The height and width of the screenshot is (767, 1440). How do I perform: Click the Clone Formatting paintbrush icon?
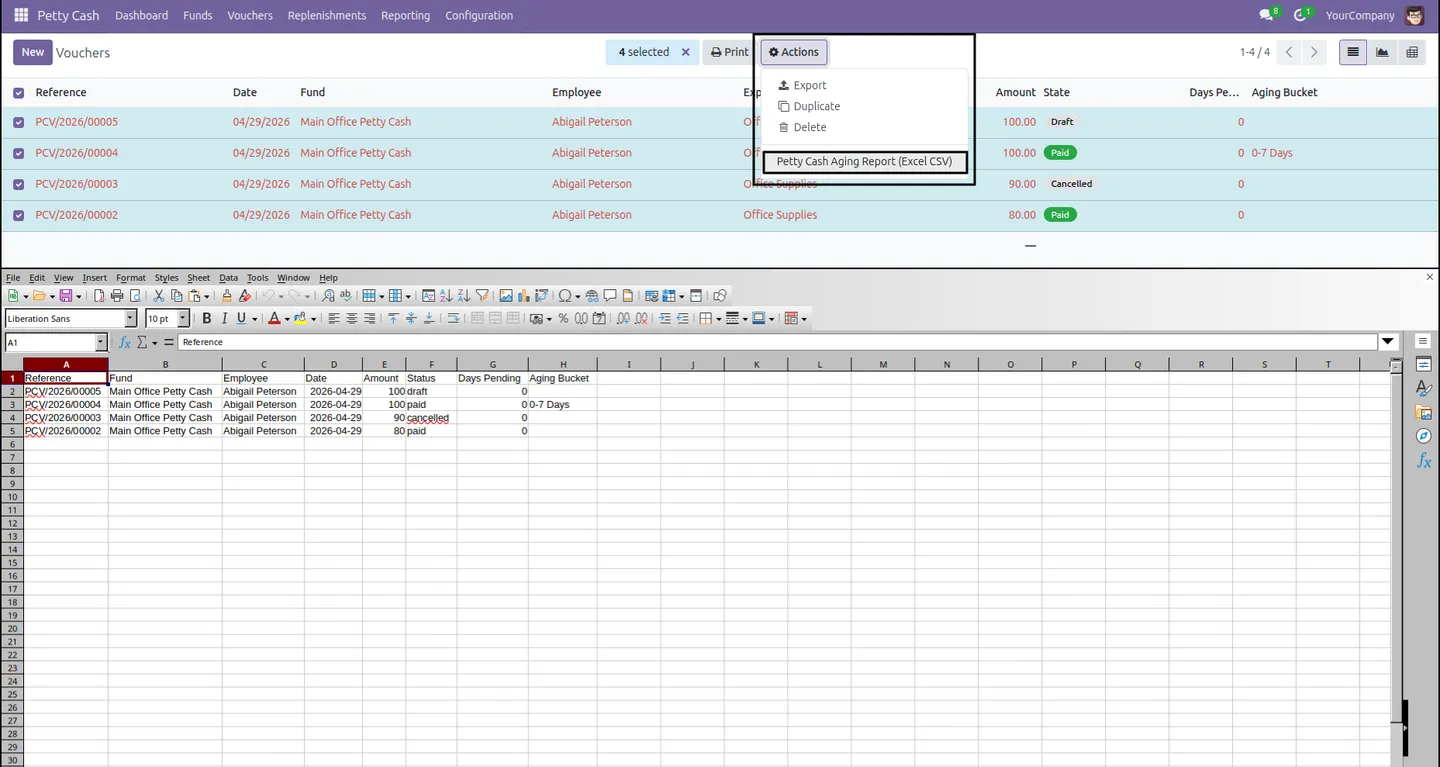(x=227, y=296)
